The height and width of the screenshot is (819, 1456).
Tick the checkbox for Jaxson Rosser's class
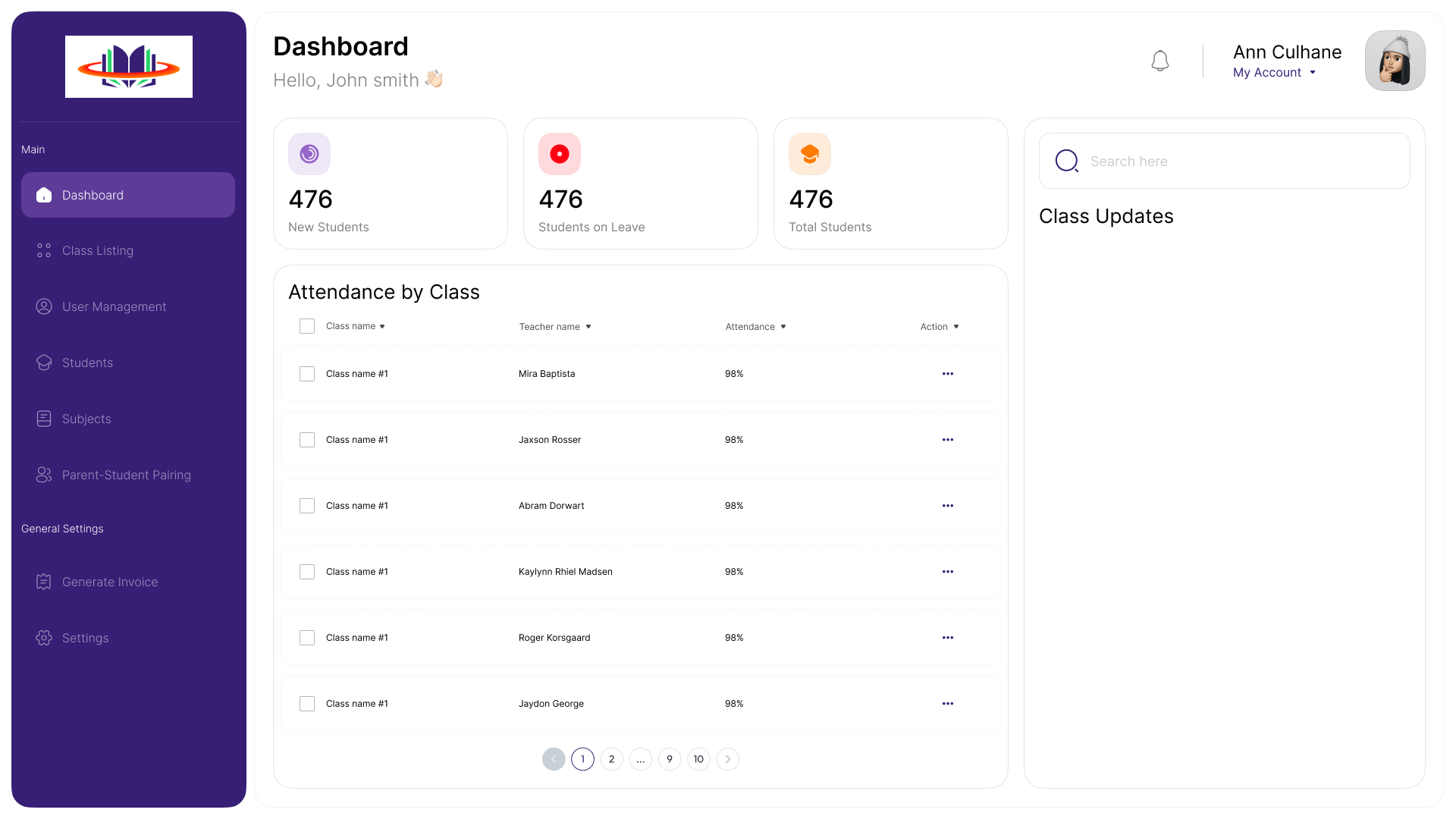coord(307,440)
